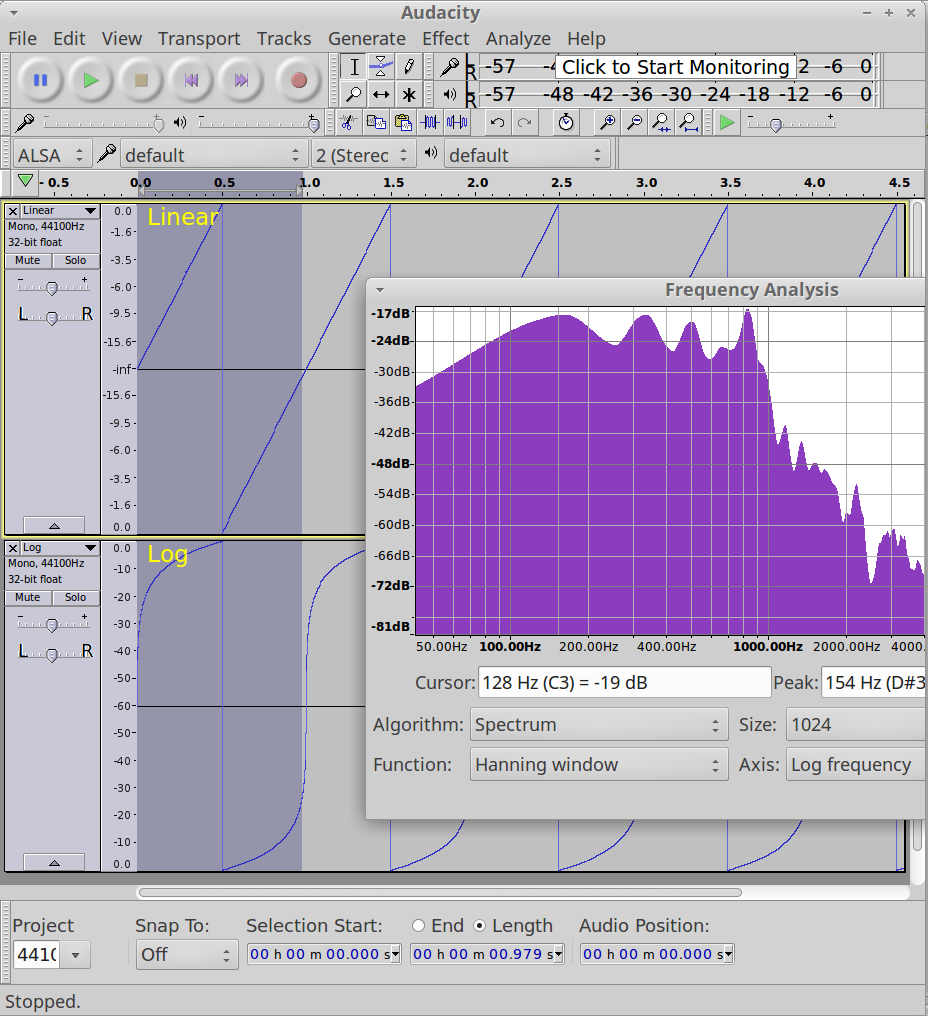Solo the Log track
The height and width of the screenshot is (1016, 928).
coord(75,597)
